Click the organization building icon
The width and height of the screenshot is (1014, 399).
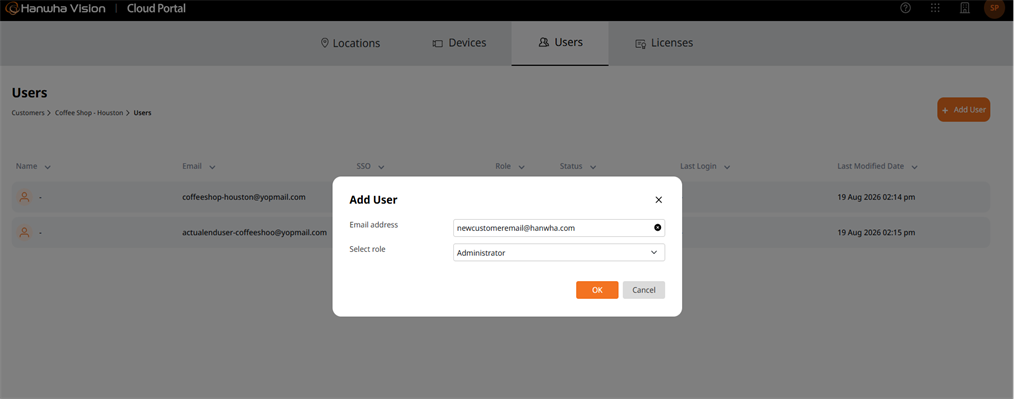[964, 8]
